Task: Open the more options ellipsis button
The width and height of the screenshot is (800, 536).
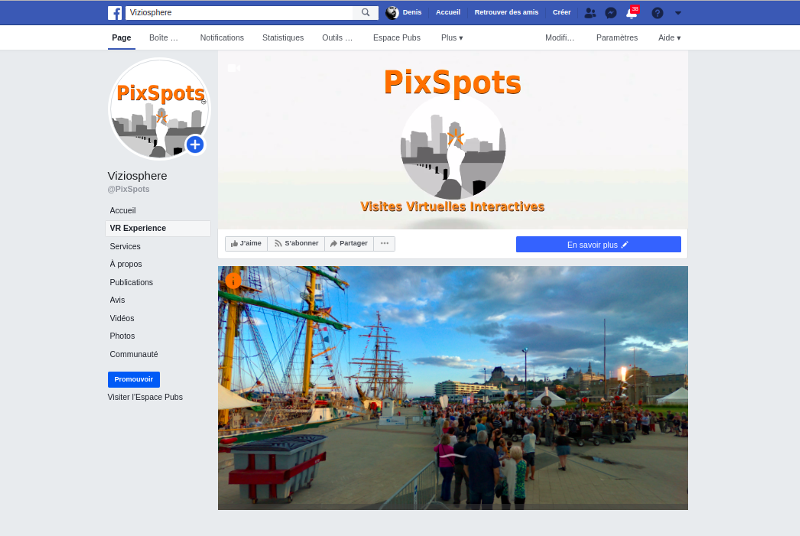Action: [384, 243]
